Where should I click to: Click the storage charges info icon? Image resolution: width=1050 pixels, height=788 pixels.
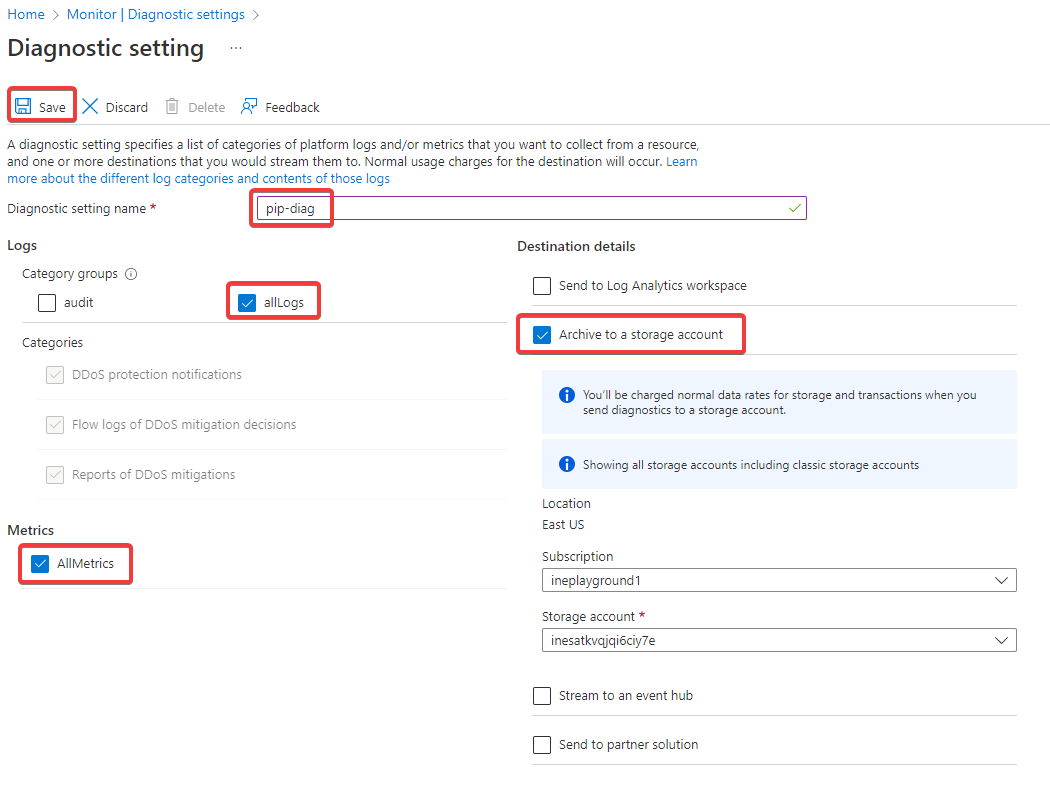(x=567, y=395)
